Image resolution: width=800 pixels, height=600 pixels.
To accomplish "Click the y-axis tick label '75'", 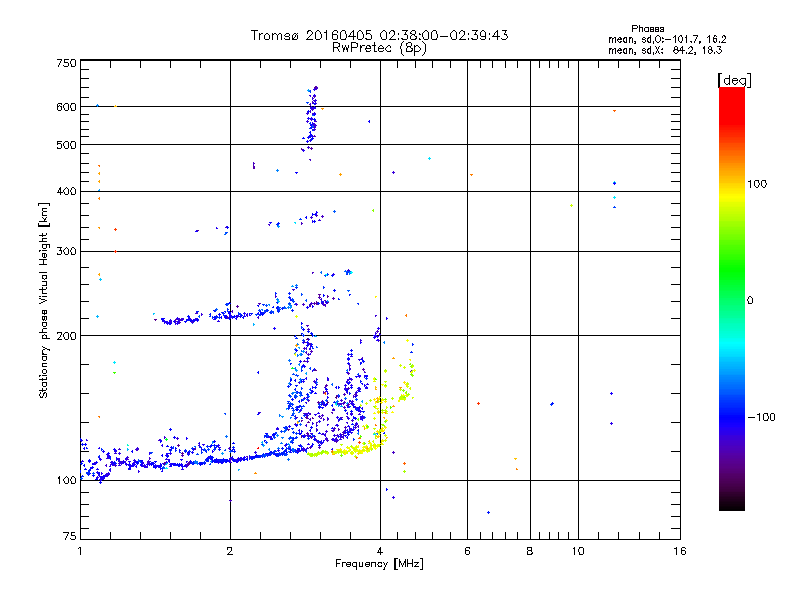I will 70,536.
